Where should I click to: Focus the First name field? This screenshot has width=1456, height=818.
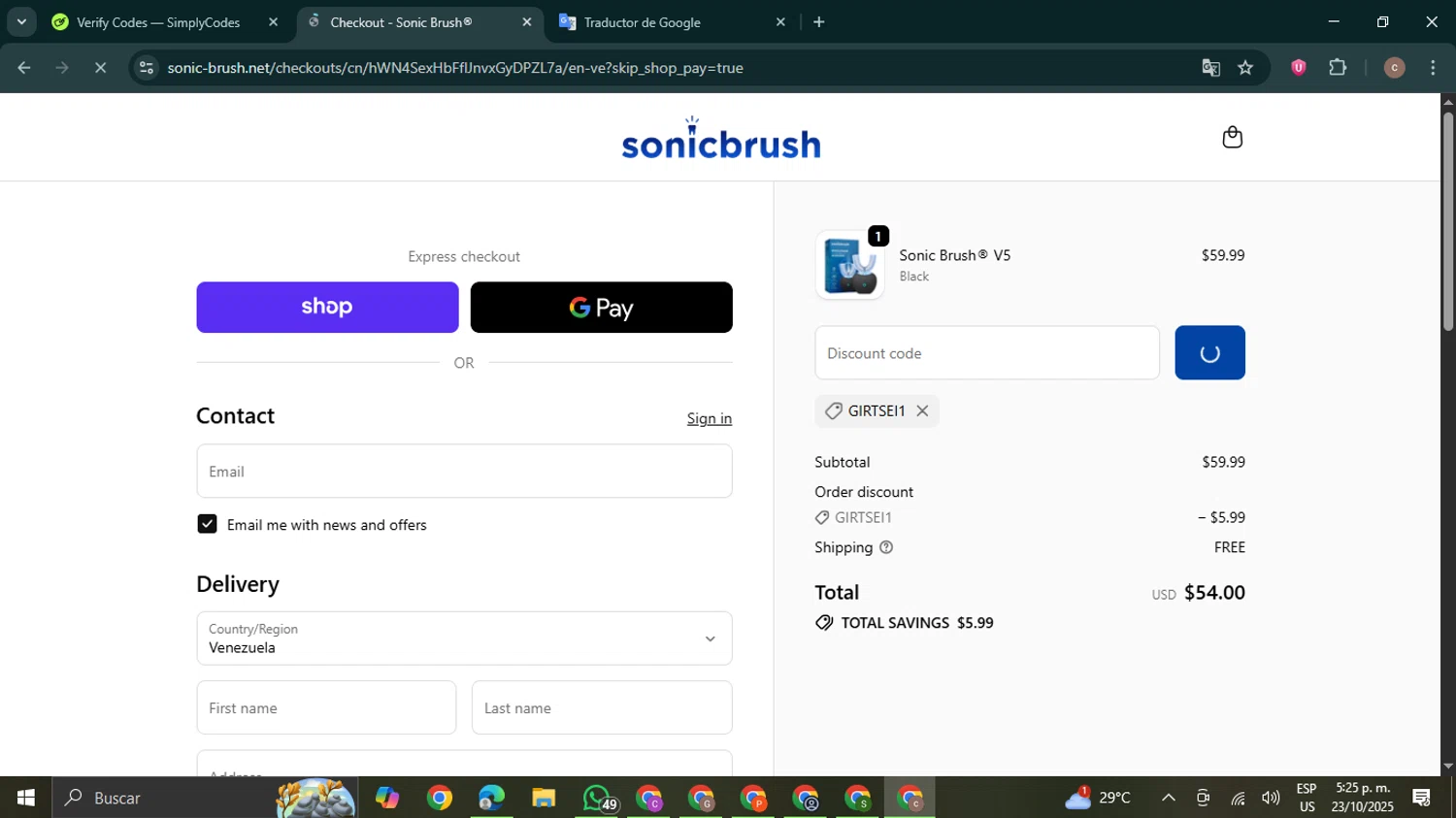[x=326, y=707]
